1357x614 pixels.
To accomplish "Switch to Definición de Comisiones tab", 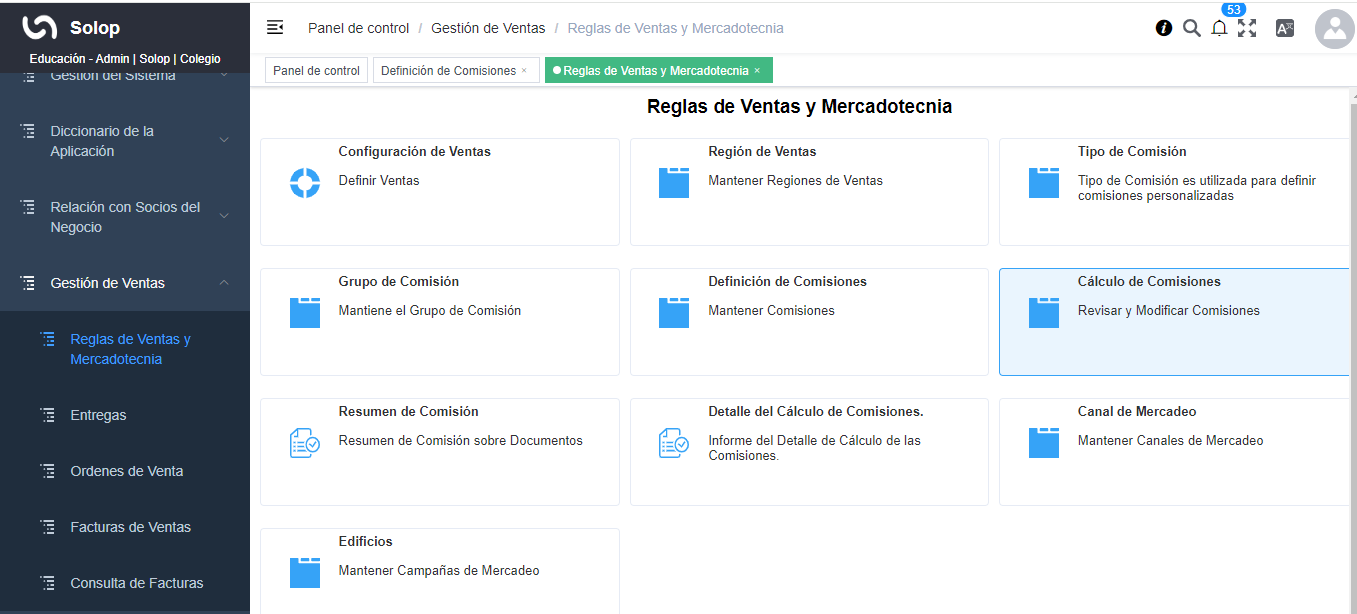I will pyautogui.click(x=448, y=71).
